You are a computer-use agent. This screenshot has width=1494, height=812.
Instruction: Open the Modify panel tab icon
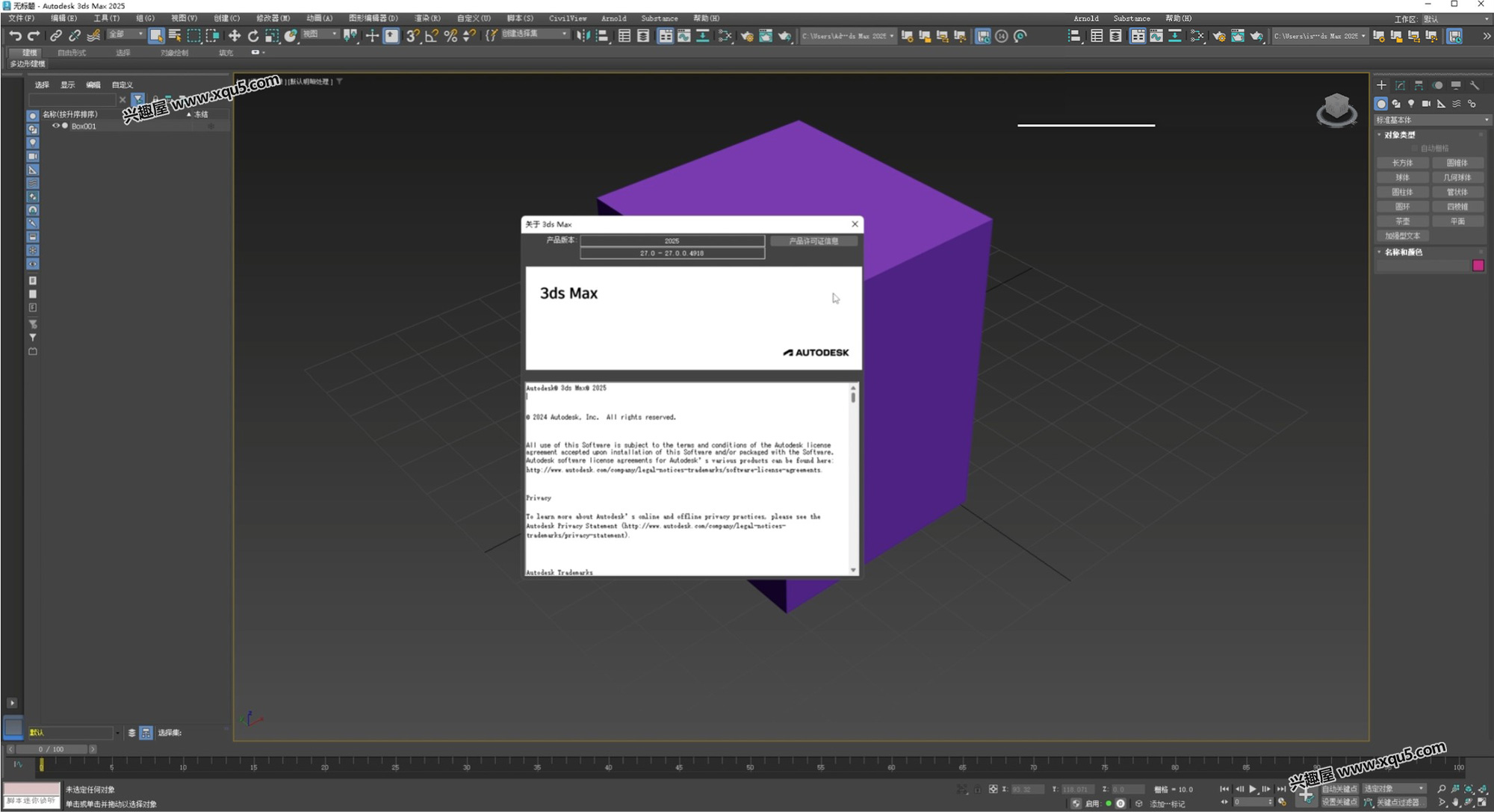tap(1400, 85)
